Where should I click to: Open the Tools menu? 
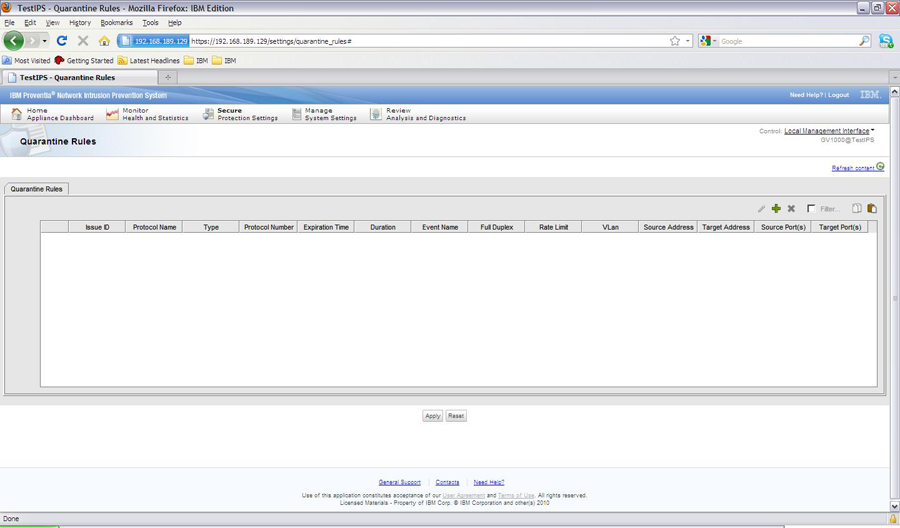pos(150,22)
